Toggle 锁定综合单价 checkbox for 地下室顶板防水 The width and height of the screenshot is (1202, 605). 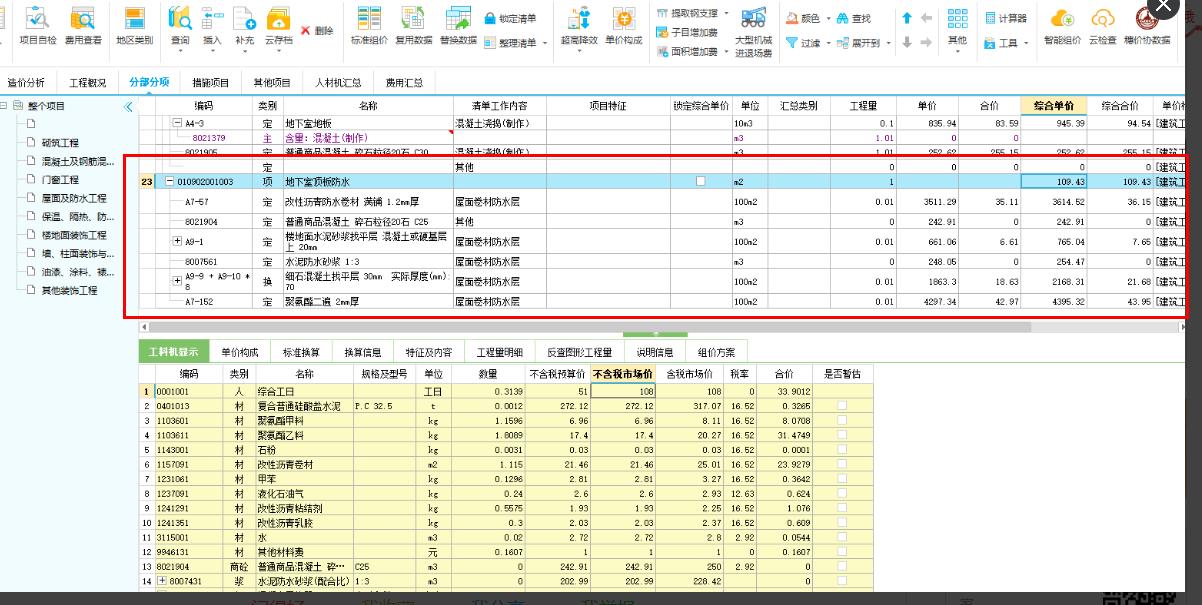(700, 181)
